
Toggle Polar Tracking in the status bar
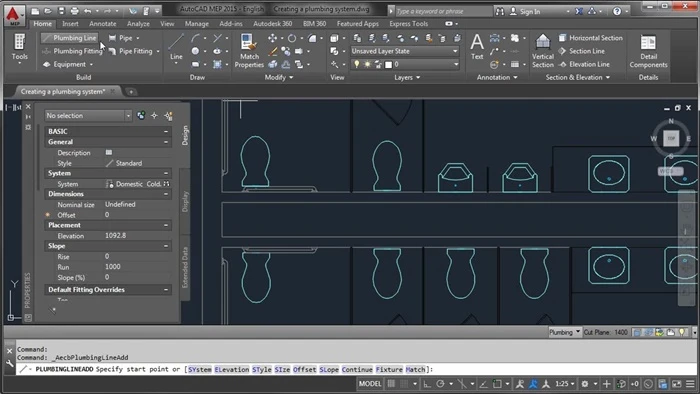(440, 384)
